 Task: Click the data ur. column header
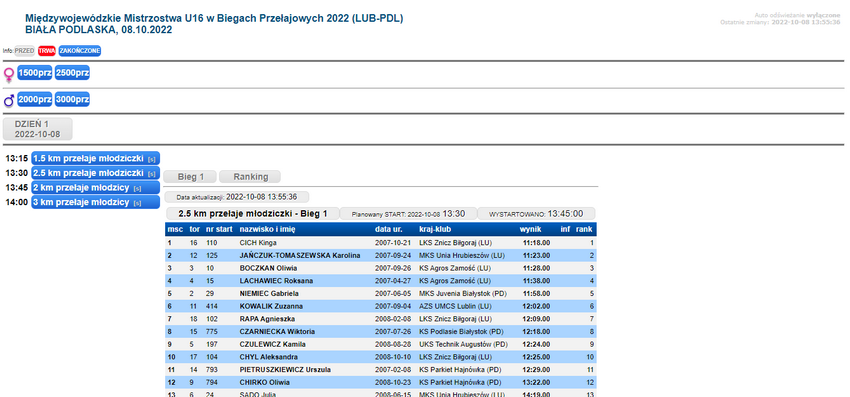(x=388, y=229)
